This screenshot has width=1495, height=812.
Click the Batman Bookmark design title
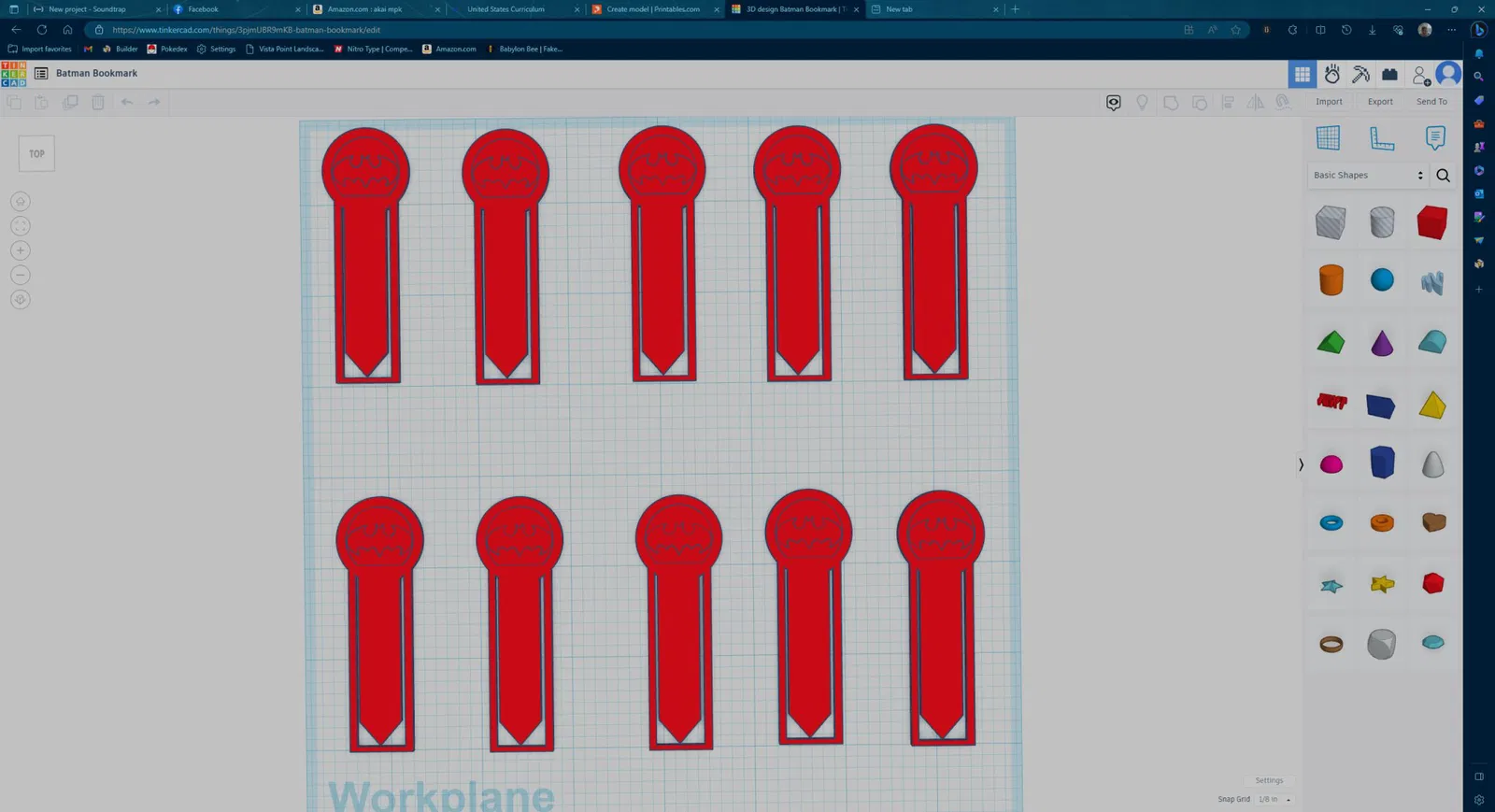tap(96, 73)
